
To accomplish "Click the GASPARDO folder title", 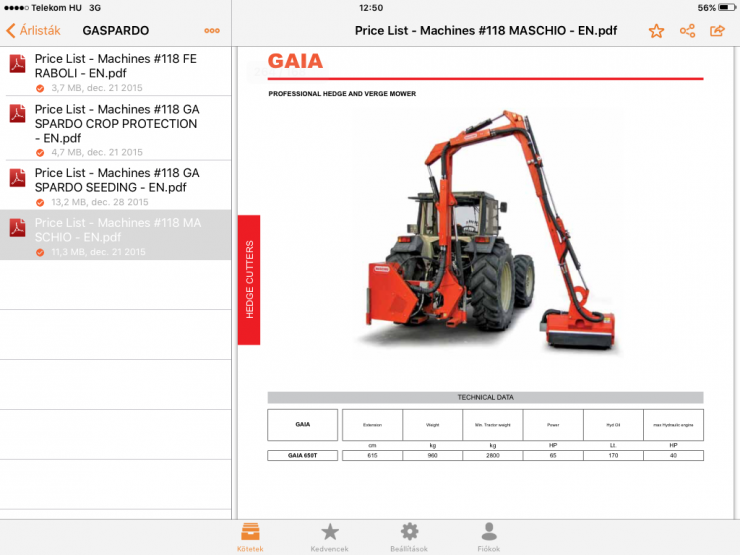I will (x=116, y=31).
